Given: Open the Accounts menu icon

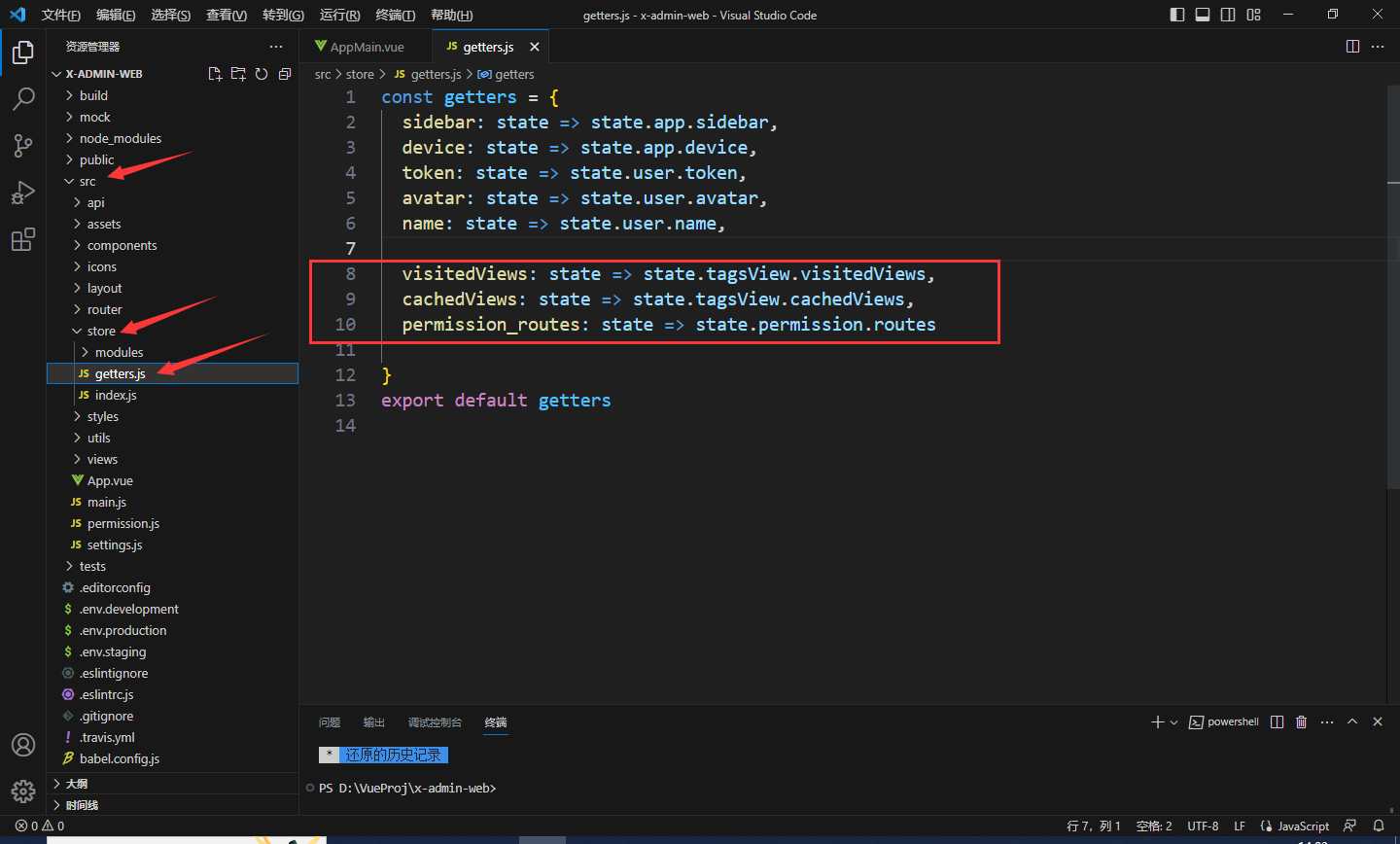Looking at the screenshot, I should [23, 745].
